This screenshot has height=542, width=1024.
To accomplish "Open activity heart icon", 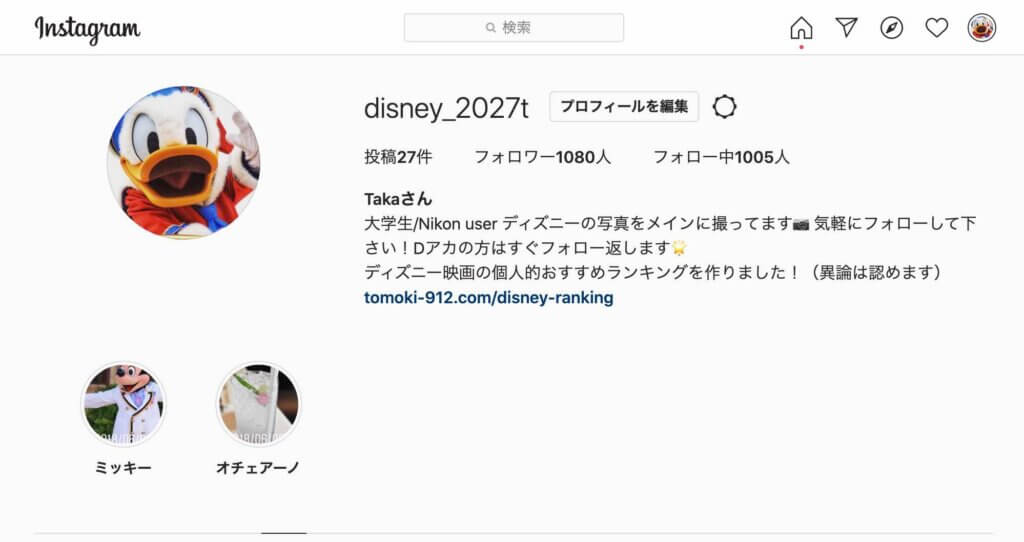I will click(936, 27).
